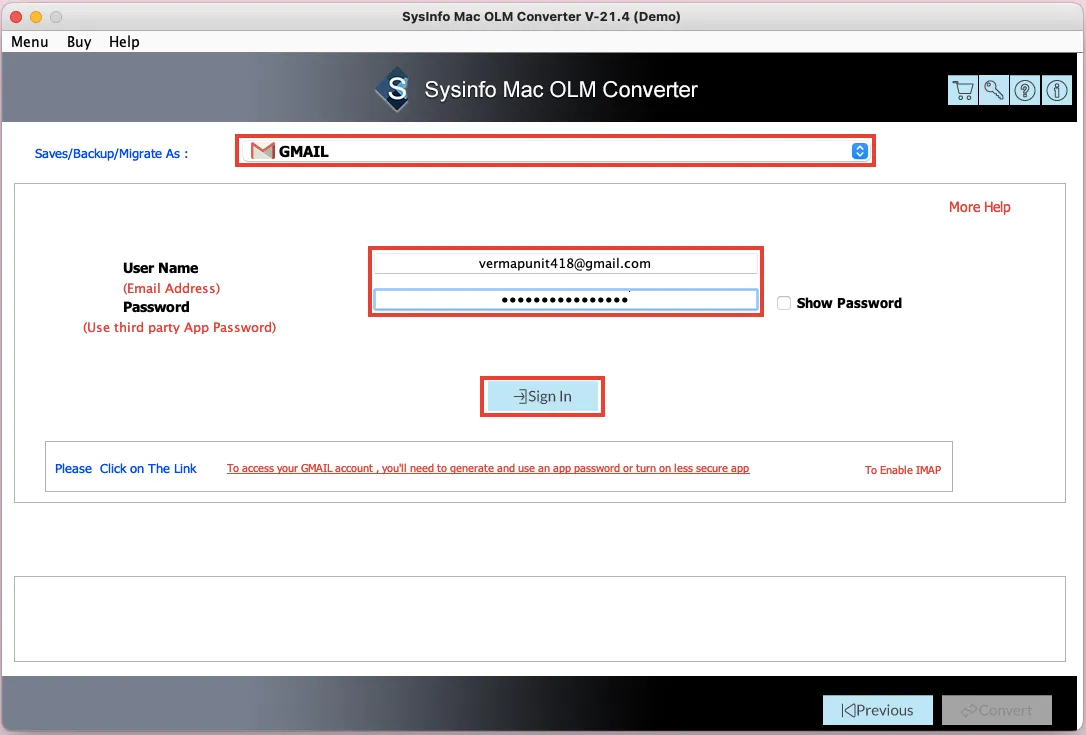The height and width of the screenshot is (735, 1086).
Task: Open the Menu menu
Action: pyautogui.click(x=30, y=42)
